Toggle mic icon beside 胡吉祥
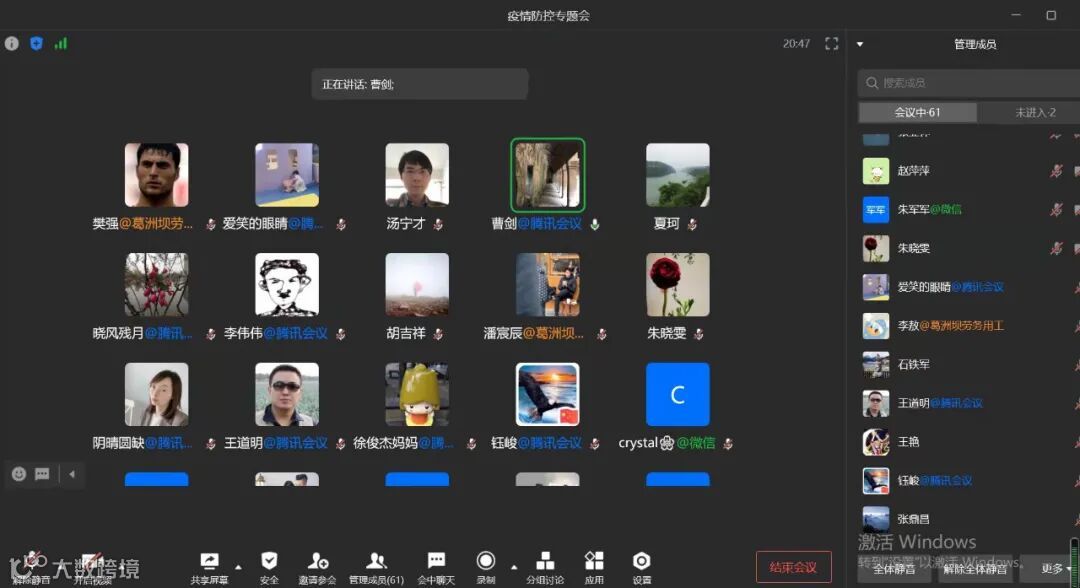This screenshot has width=1080, height=588. [438, 334]
